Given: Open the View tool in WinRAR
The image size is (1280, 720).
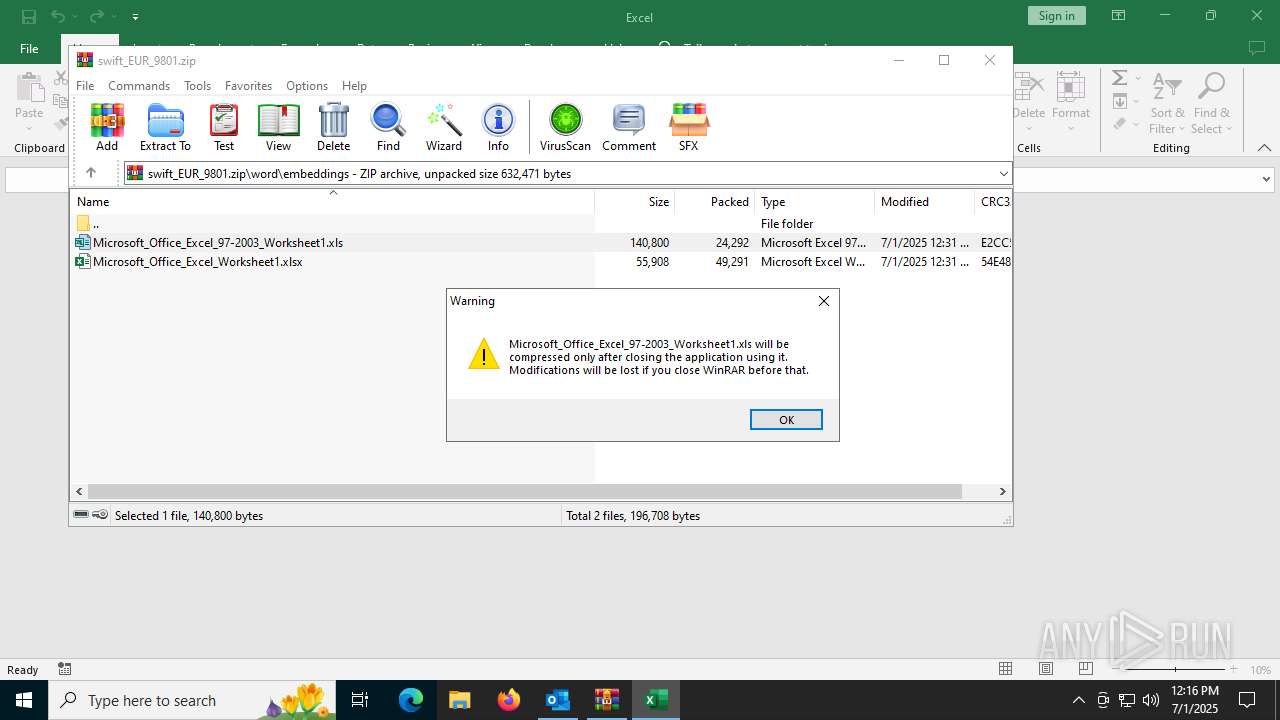Looking at the screenshot, I should tap(278, 127).
